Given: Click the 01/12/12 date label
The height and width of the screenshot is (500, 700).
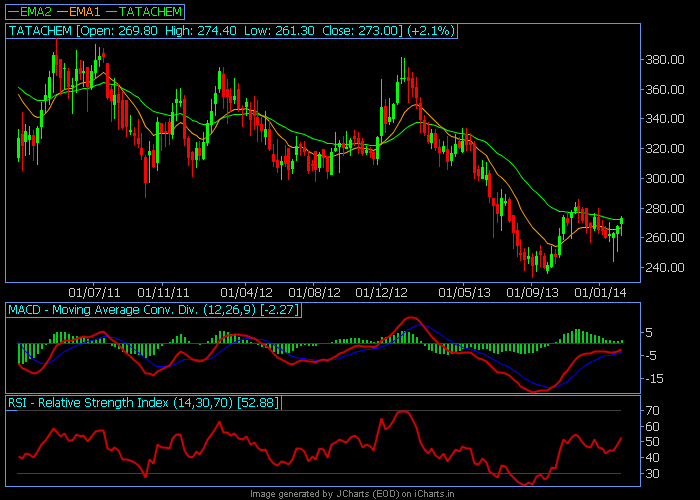Looking at the screenshot, I should coord(381,293).
